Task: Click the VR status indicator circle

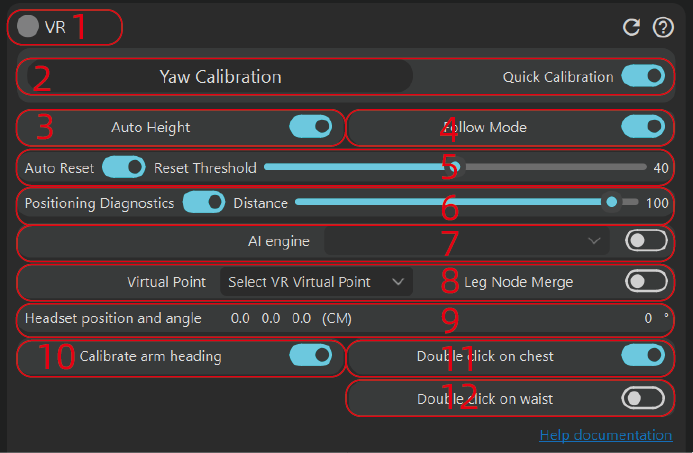Action: click(x=28, y=27)
